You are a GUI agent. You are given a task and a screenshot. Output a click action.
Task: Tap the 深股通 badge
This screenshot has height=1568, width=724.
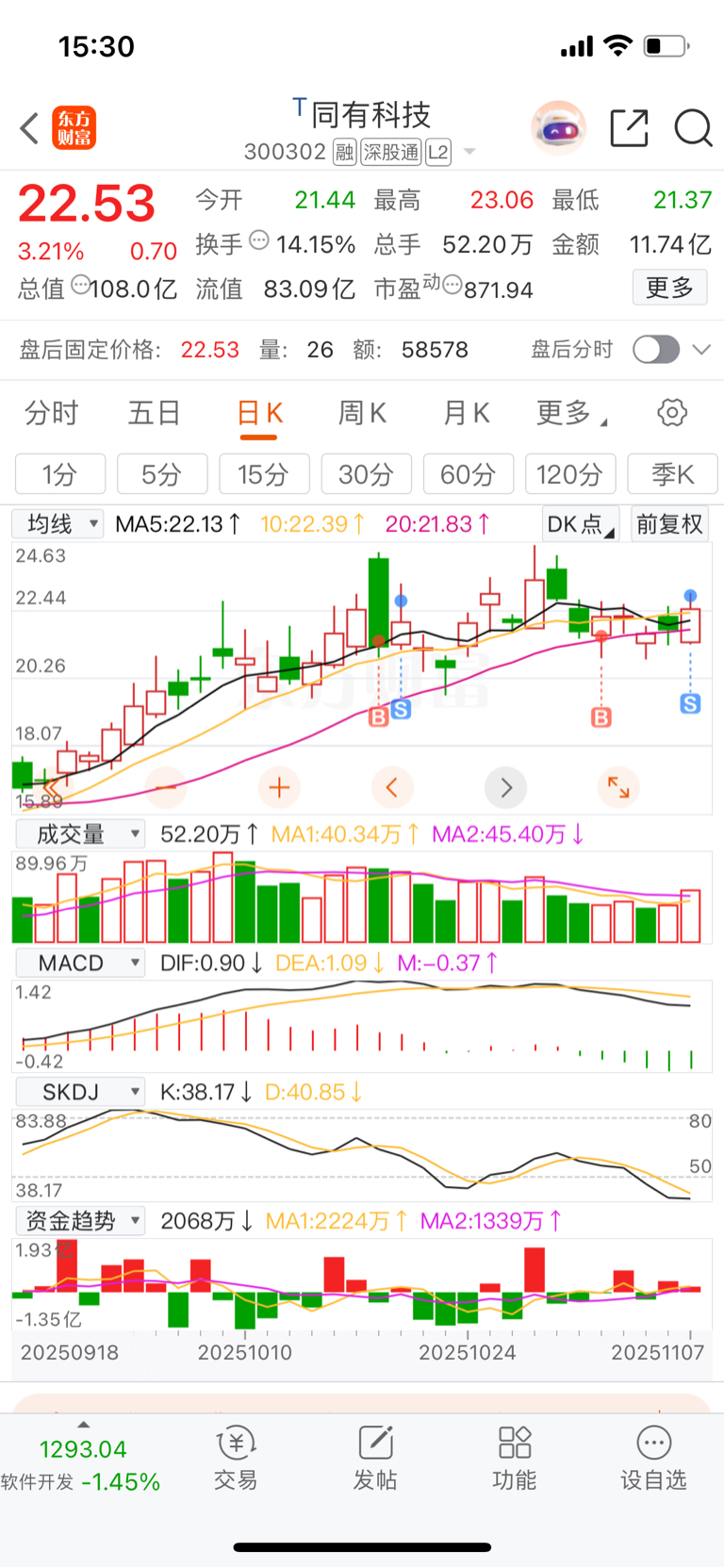pos(390,152)
